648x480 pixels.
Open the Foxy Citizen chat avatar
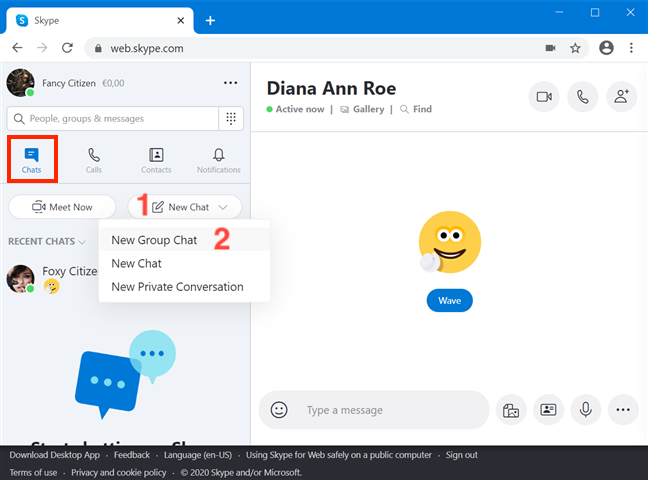click(20, 279)
